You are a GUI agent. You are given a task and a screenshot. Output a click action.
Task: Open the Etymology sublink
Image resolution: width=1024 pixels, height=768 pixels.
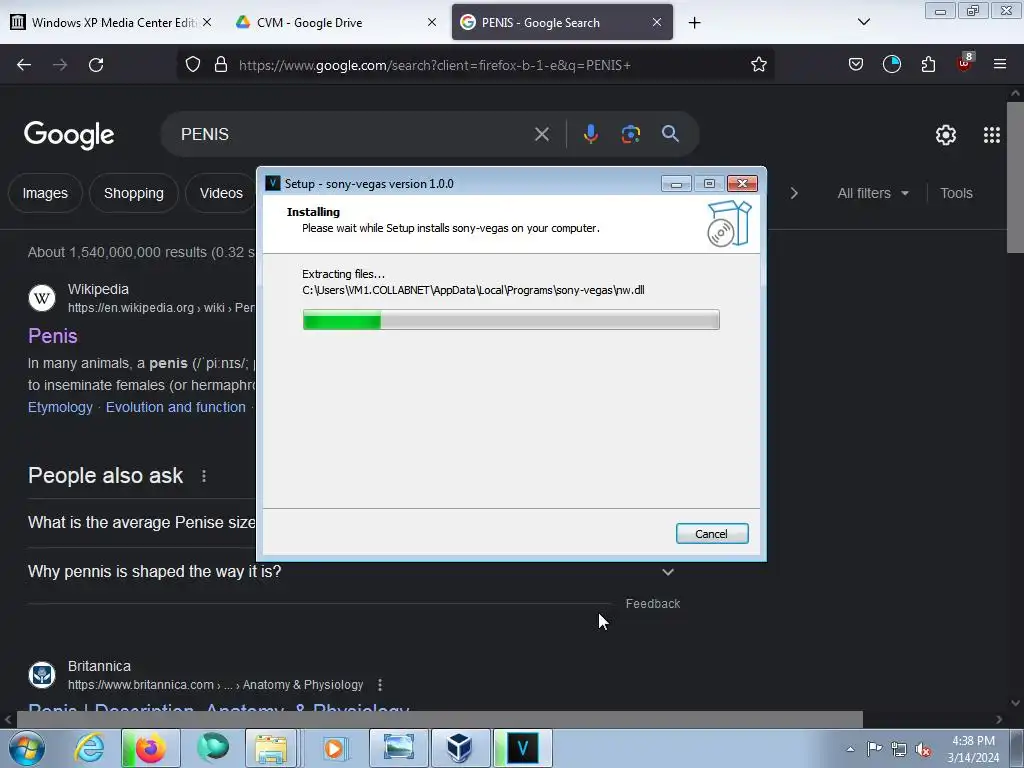point(60,408)
